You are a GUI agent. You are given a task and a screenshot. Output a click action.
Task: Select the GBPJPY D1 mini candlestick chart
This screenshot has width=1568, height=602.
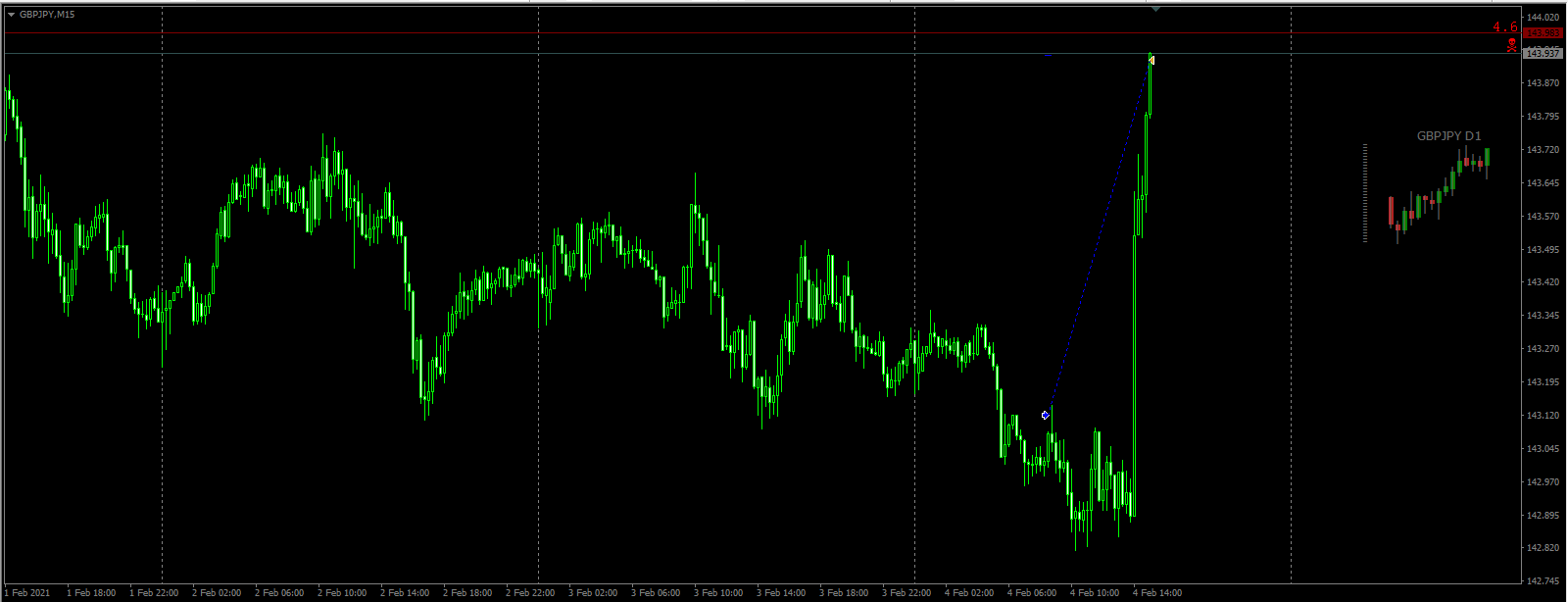[x=1439, y=195]
